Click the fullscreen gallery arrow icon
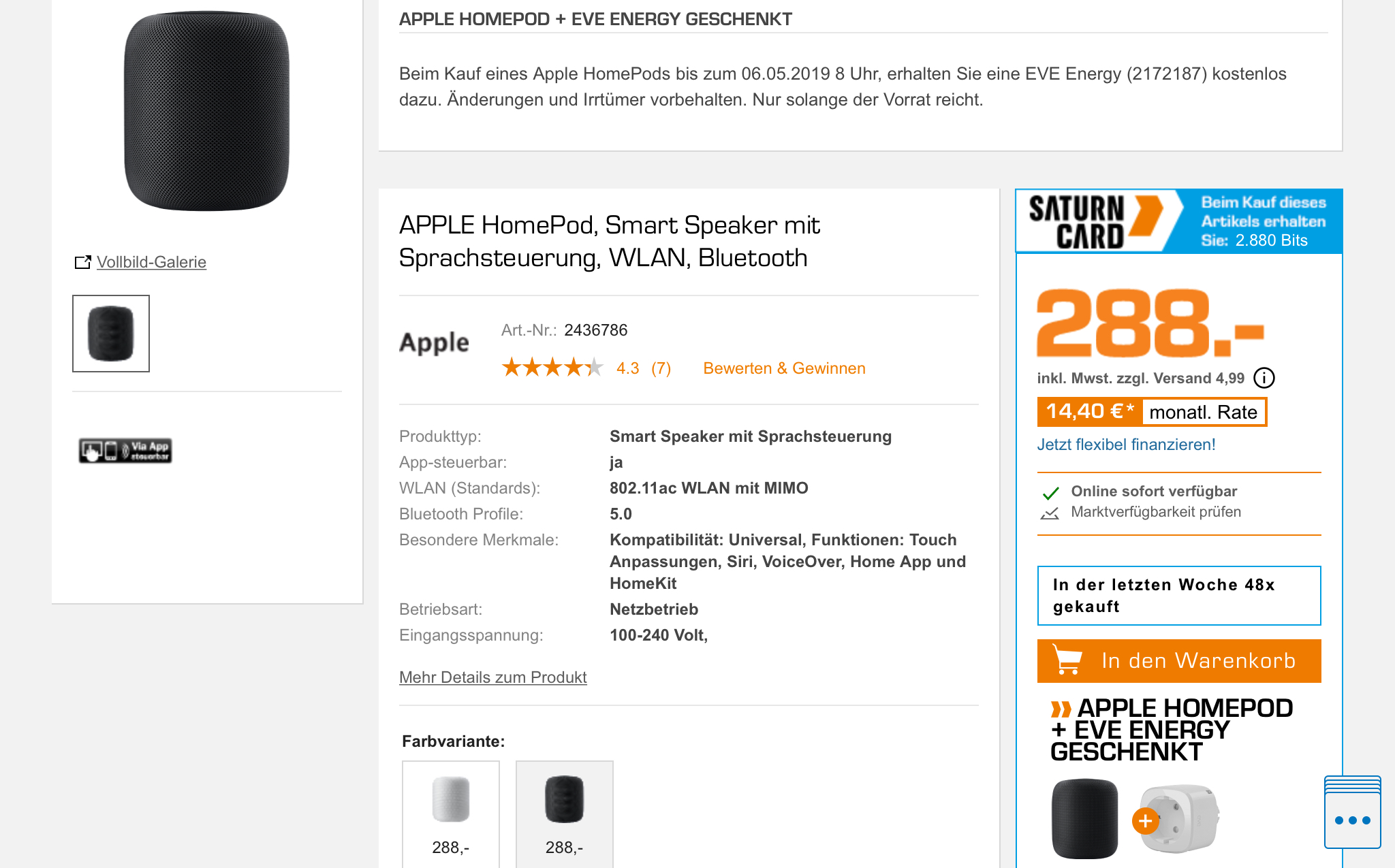1395x868 pixels. point(82,262)
